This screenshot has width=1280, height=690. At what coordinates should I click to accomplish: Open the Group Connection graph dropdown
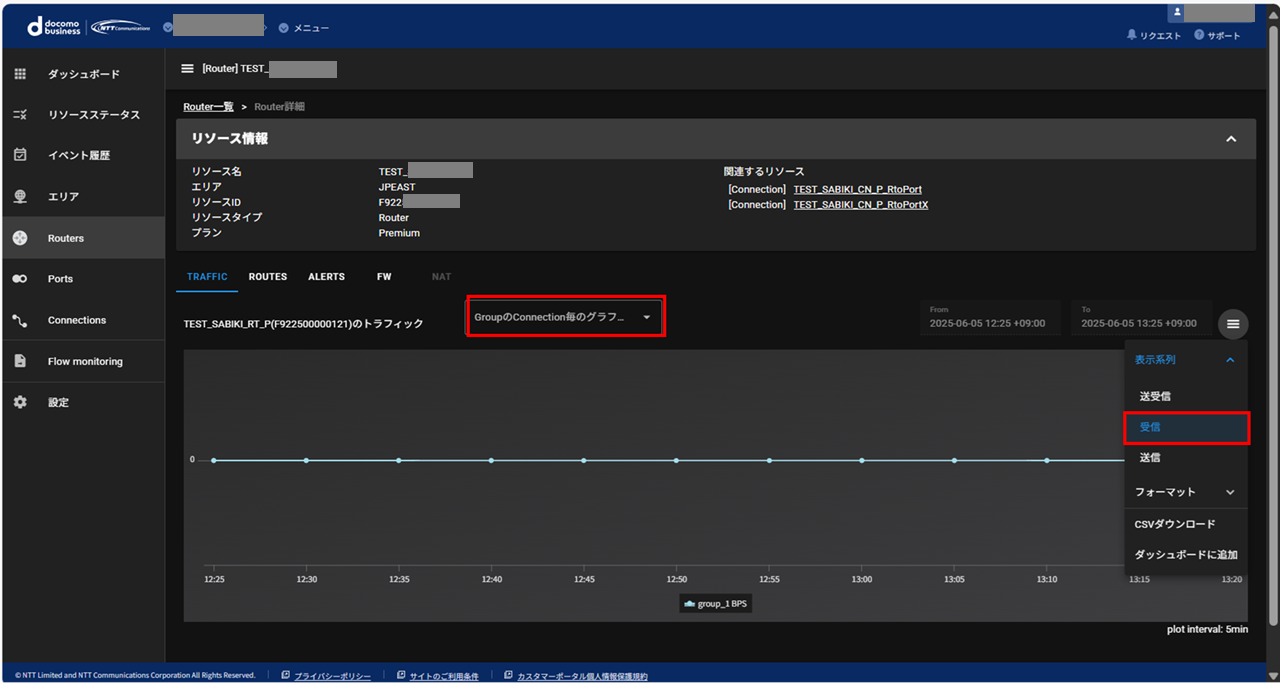(565, 317)
